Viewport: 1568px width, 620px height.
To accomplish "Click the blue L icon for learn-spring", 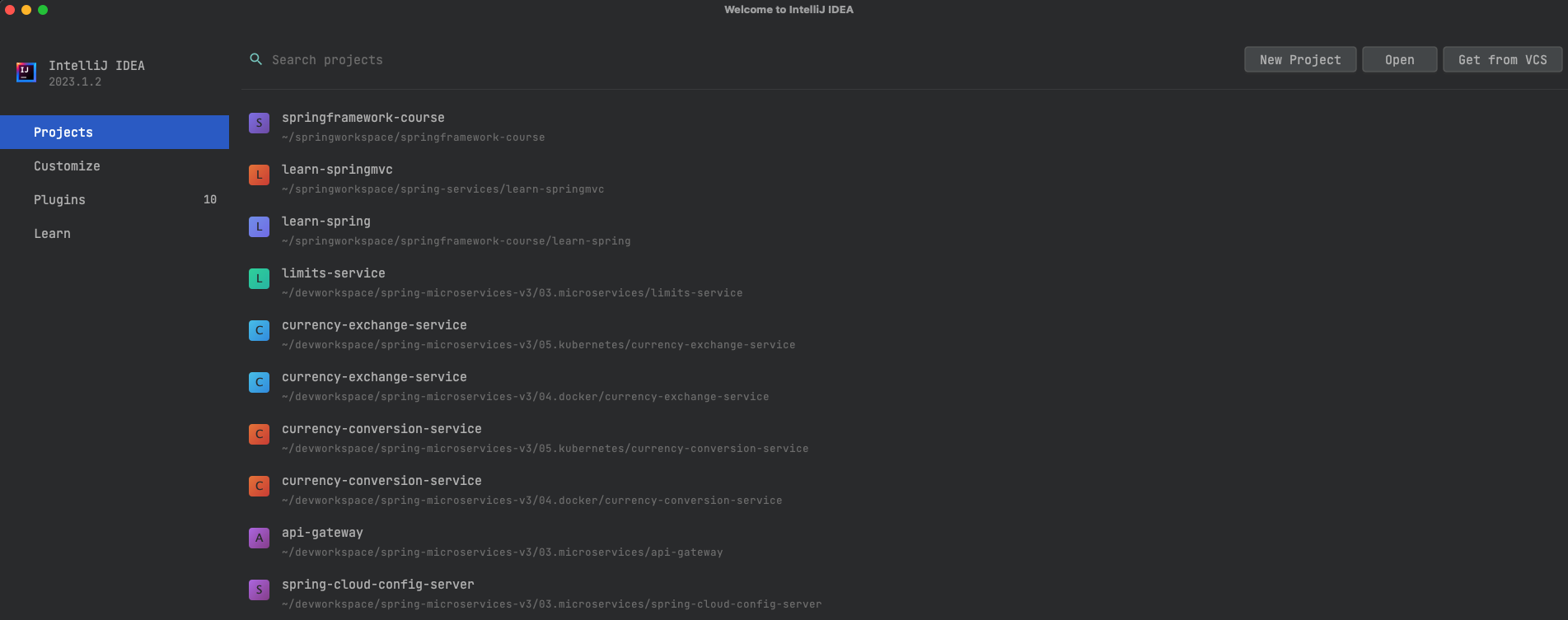I will pos(259,226).
